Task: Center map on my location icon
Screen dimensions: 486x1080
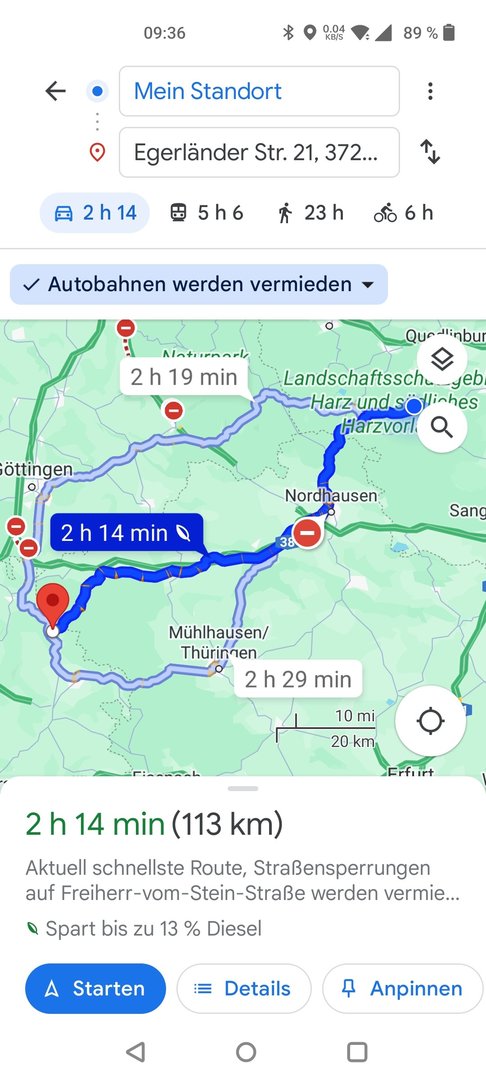Action: (430, 721)
